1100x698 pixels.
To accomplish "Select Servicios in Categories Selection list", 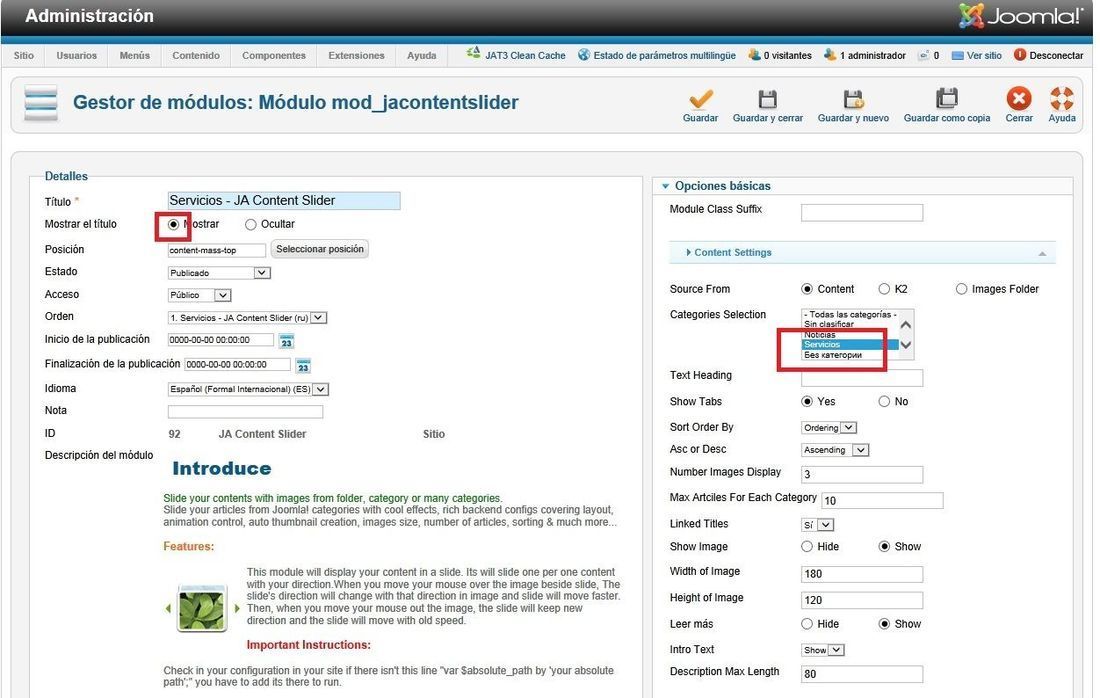I will pos(850,344).
